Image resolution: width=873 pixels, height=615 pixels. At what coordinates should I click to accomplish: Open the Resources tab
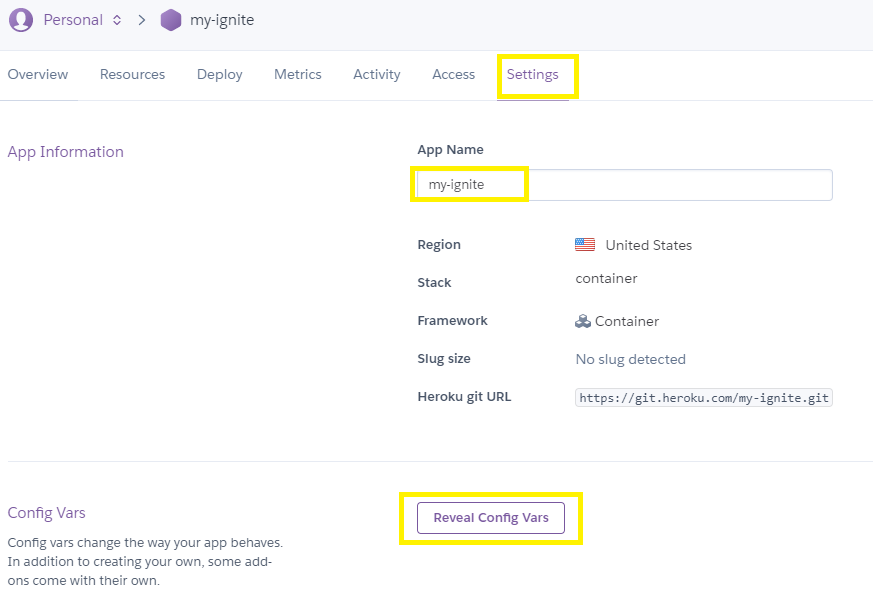[x=133, y=75]
